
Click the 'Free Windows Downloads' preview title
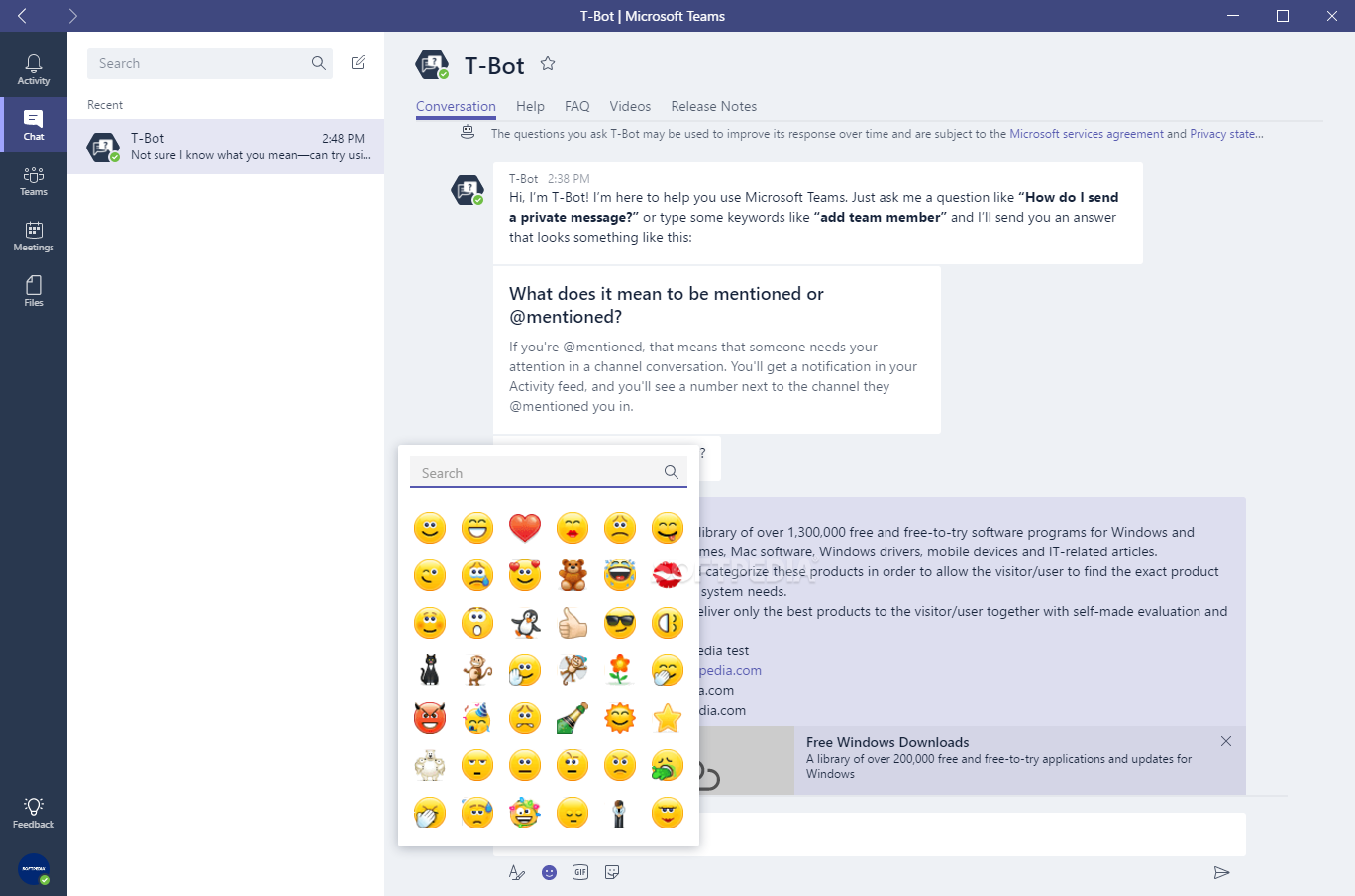pos(887,742)
